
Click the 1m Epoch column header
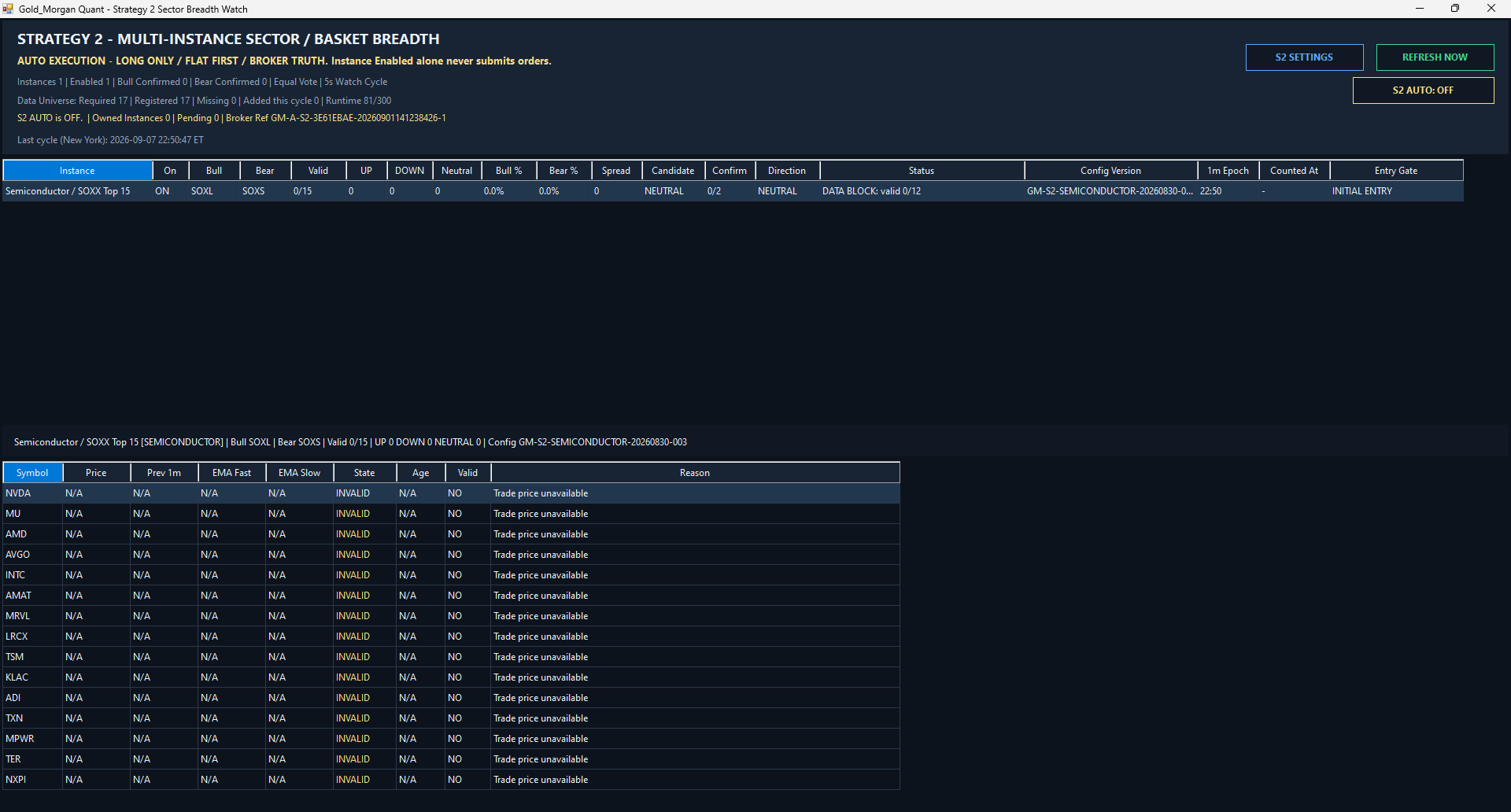[x=1228, y=171]
